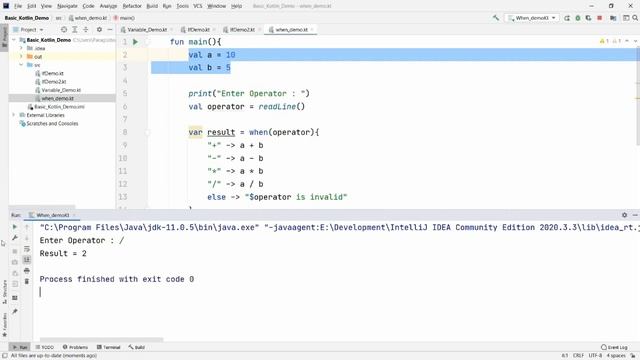
Task: Open the Run panel gear settings
Action: pos(624,215)
